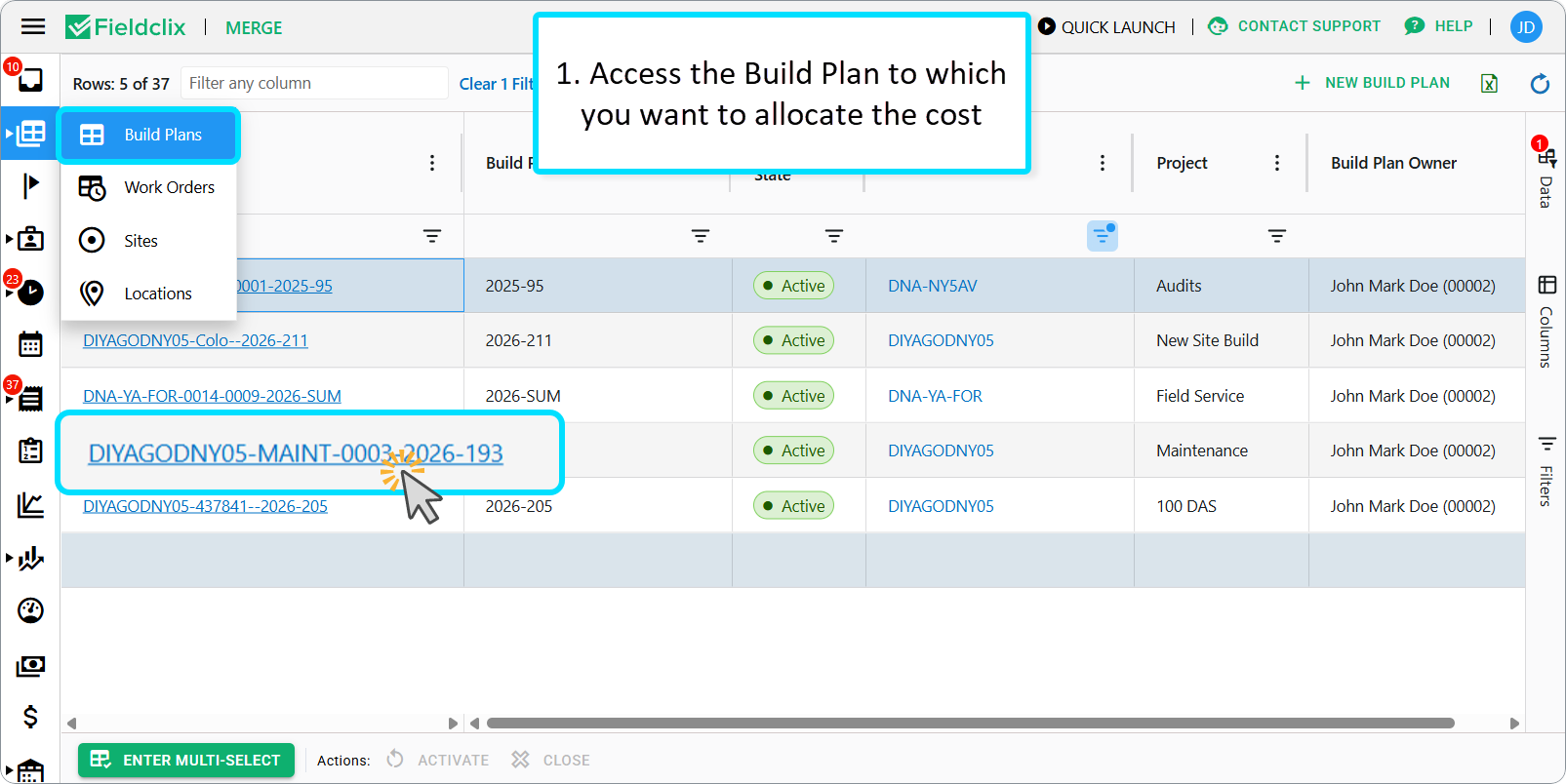Open build plan DNA-YA-FOR-0014-0009-2026-SUM
1566x784 pixels.
(212, 396)
